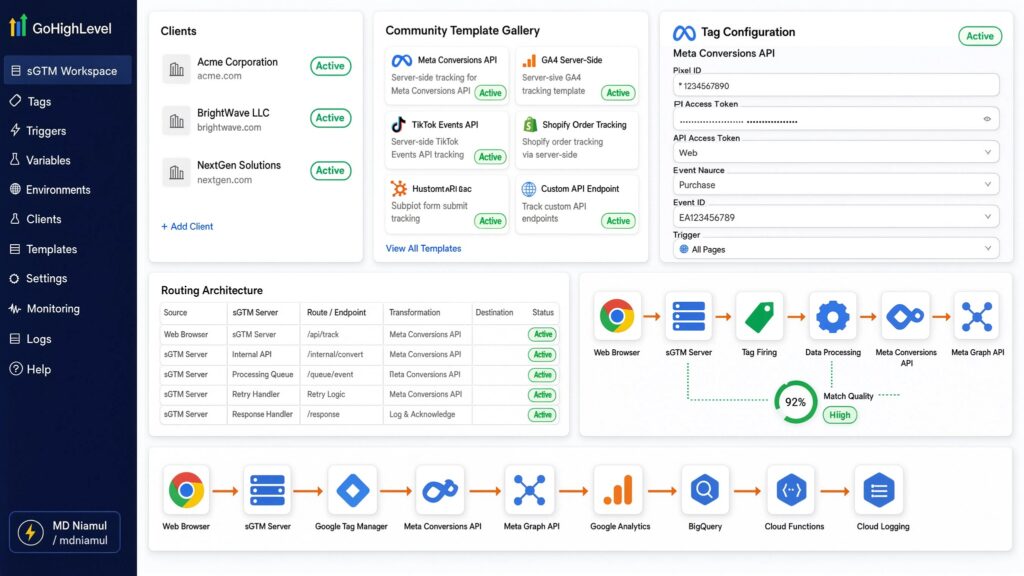Click Shopify Order Tracking bag icon
The height and width of the screenshot is (576, 1024).
click(530, 124)
